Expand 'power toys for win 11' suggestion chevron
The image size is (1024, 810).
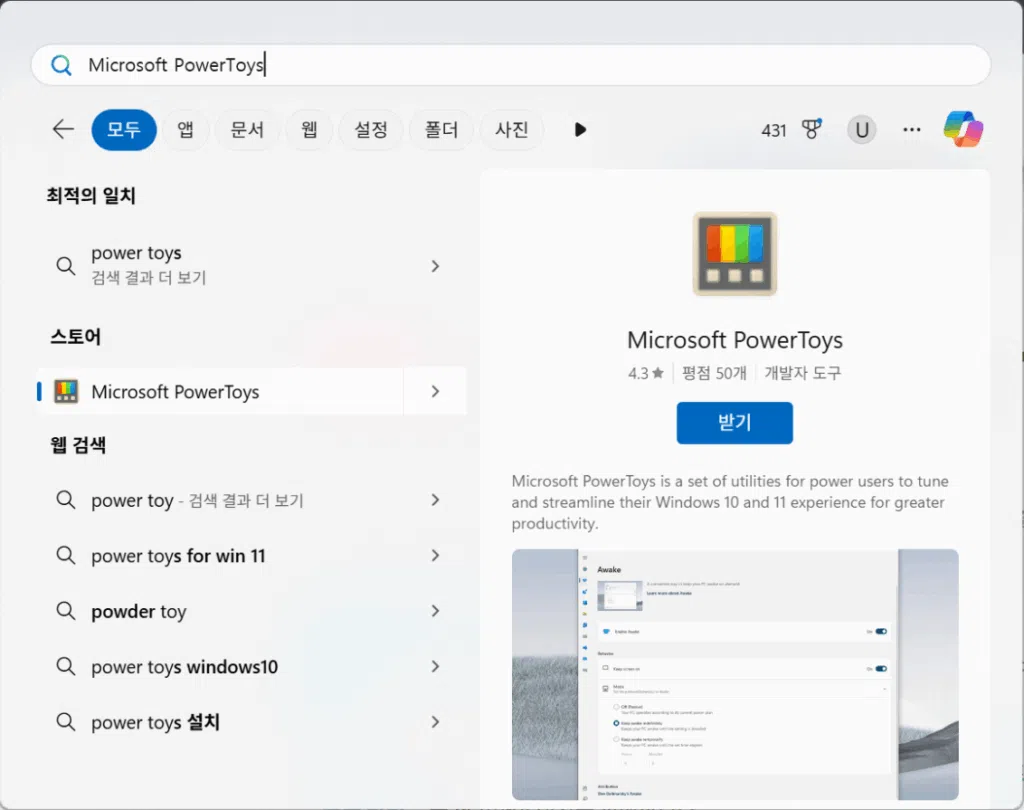435,556
